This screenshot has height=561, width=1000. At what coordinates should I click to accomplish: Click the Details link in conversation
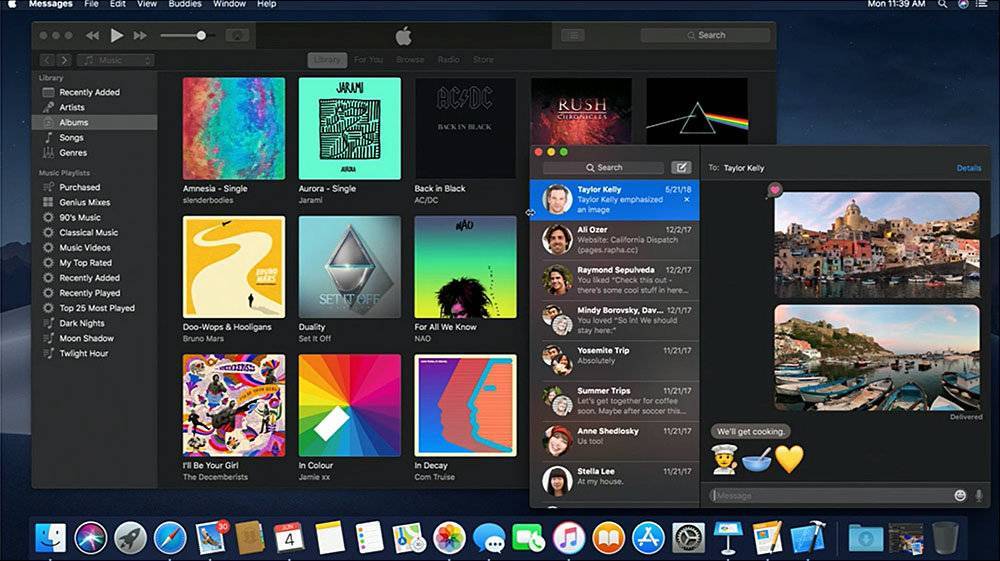pos(968,168)
